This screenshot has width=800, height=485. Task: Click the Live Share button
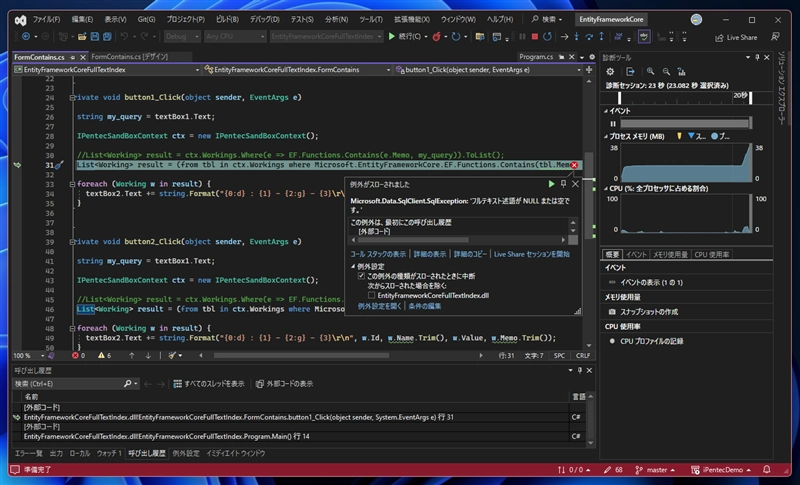point(736,37)
